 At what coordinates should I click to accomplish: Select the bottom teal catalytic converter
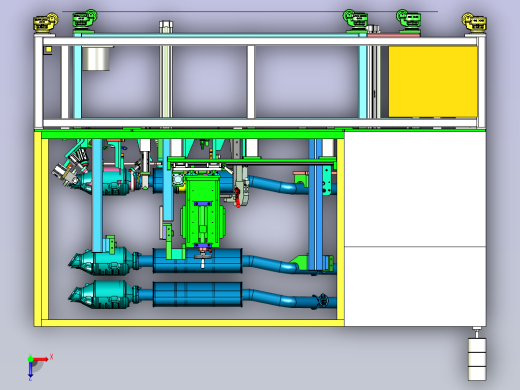tap(102, 294)
